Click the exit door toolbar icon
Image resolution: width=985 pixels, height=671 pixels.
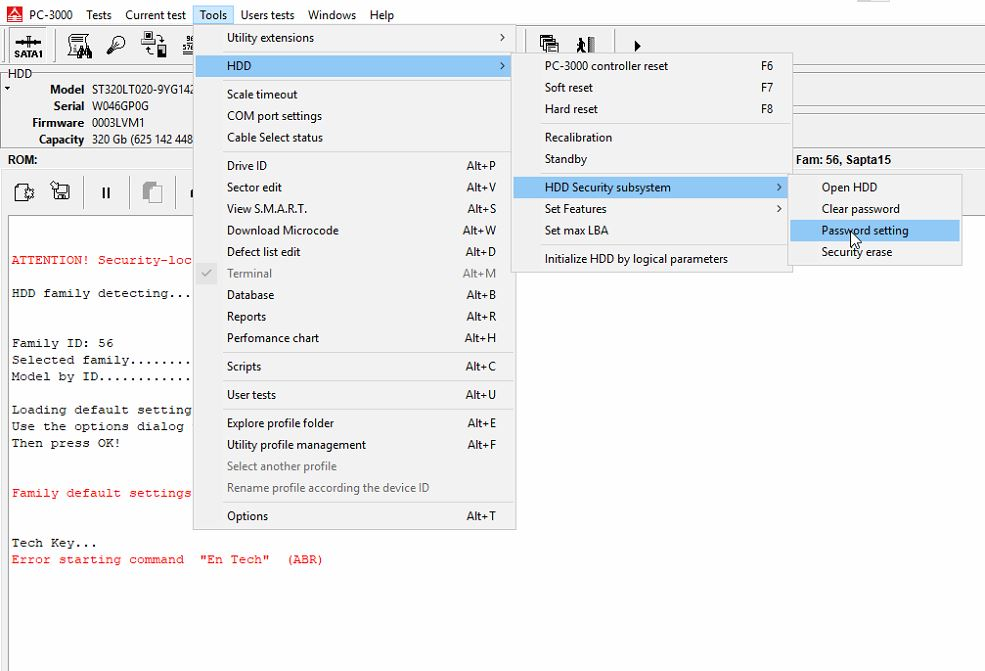click(585, 45)
